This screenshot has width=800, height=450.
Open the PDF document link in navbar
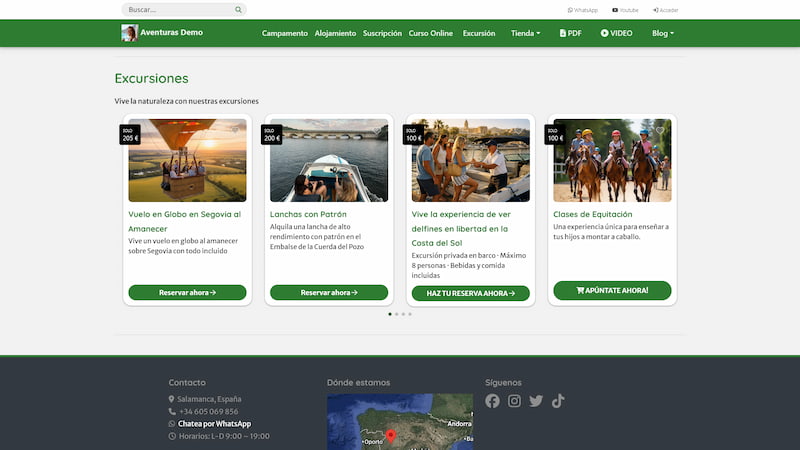[x=570, y=33]
